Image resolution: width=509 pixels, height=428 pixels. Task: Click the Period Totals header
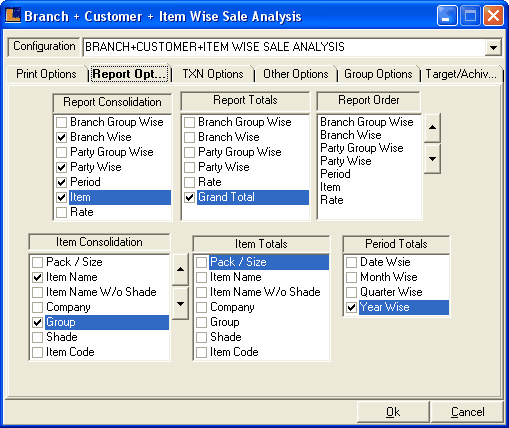396,244
